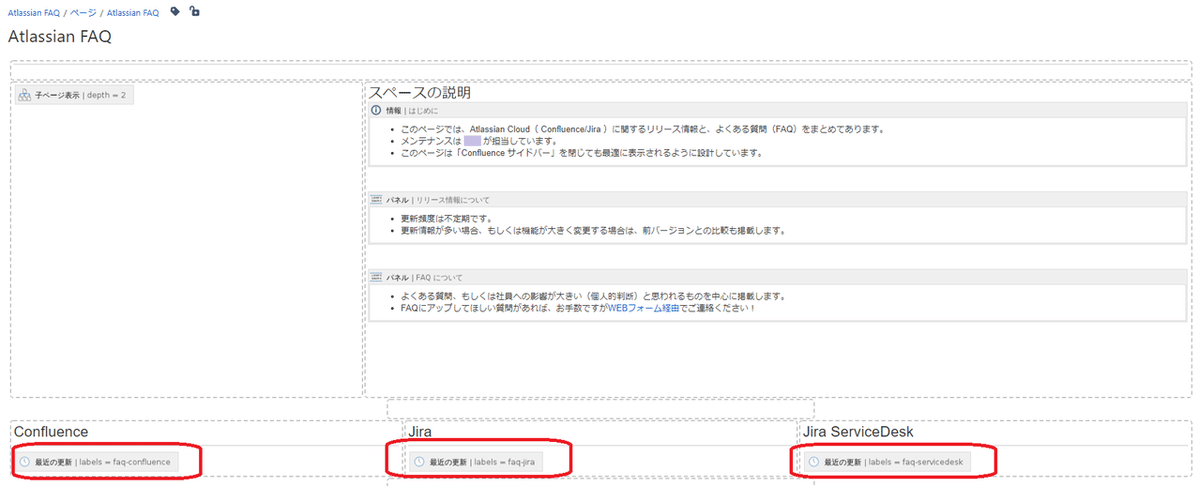The image size is (1200, 486).
Task: Select the 最近の更新 labels = faq-jira macro
Action: pos(478,462)
